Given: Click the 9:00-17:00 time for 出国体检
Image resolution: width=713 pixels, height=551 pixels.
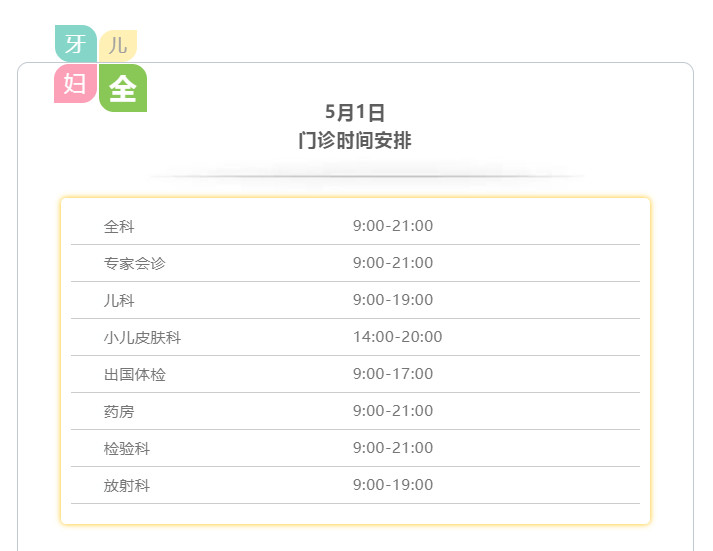Looking at the screenshot, I should coord(393,374).
